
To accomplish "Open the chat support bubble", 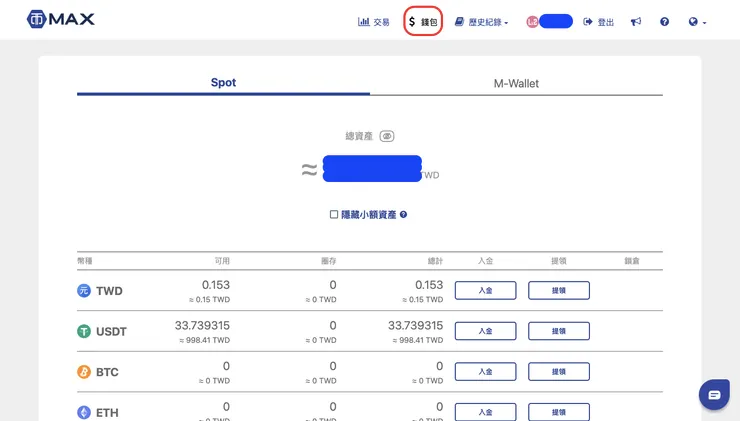I will pos(715,395).
